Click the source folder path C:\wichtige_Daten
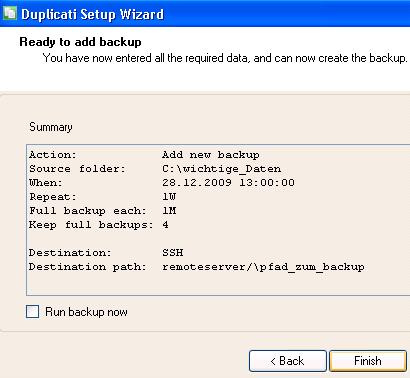This screenshot has width=410, height=378. (x=222, y=169)
